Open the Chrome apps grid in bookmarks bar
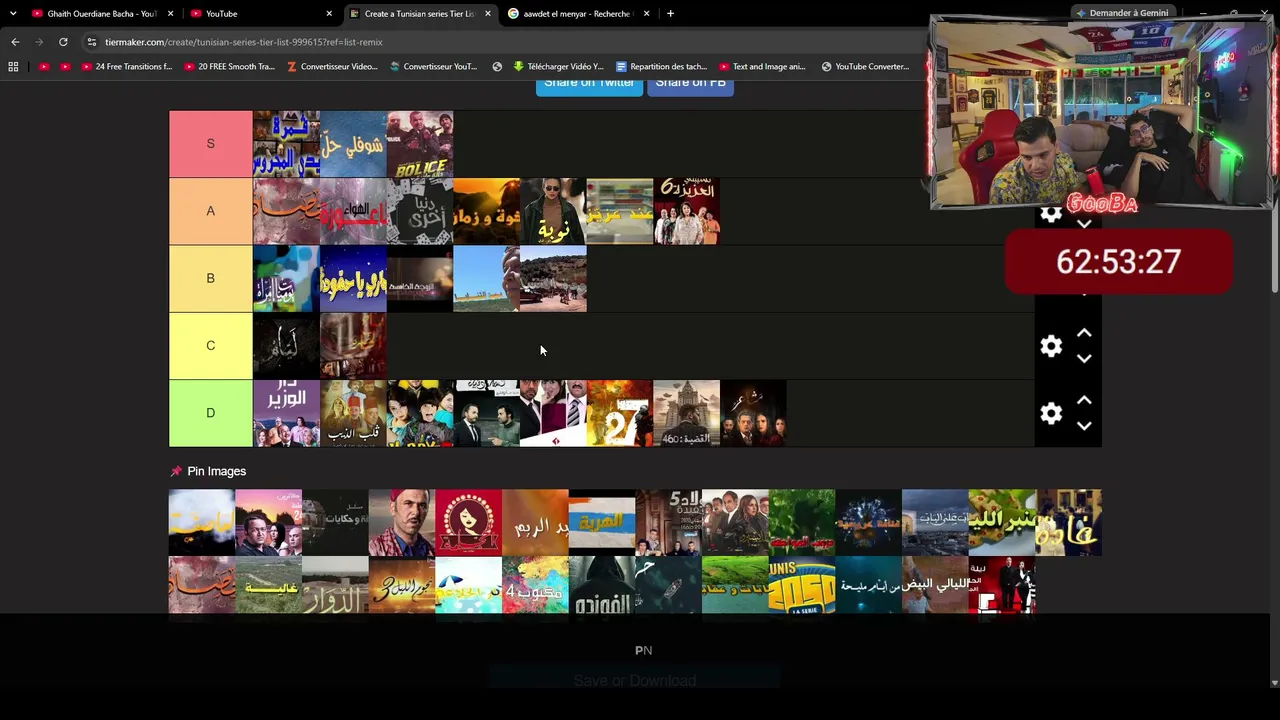Screen dimensions: 1280x720 coord(13,67)
